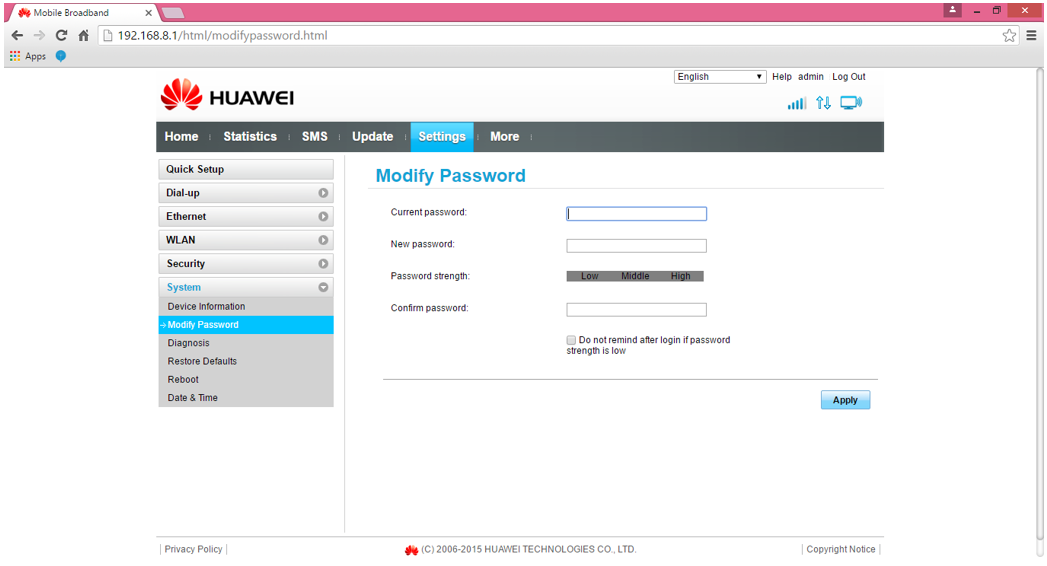Reload the page with the refresh icon
Viewport: 1047px width, 566px height.
(61, 35)
